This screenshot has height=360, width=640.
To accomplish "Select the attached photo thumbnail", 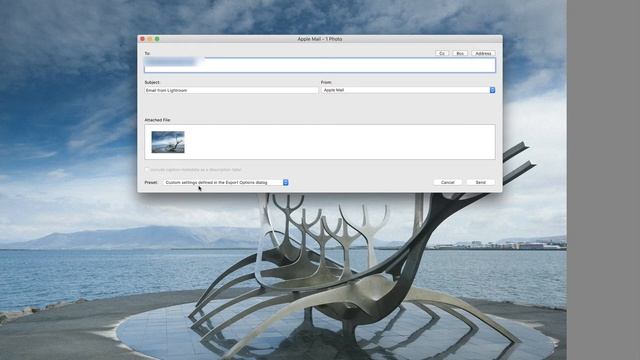I will point(168,142).
